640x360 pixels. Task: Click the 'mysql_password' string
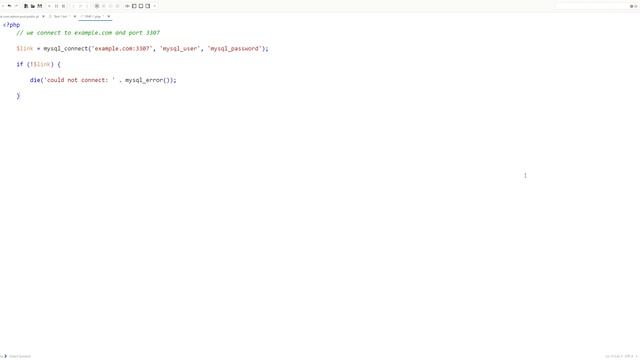pyautogui.click(x=234, y=49)
